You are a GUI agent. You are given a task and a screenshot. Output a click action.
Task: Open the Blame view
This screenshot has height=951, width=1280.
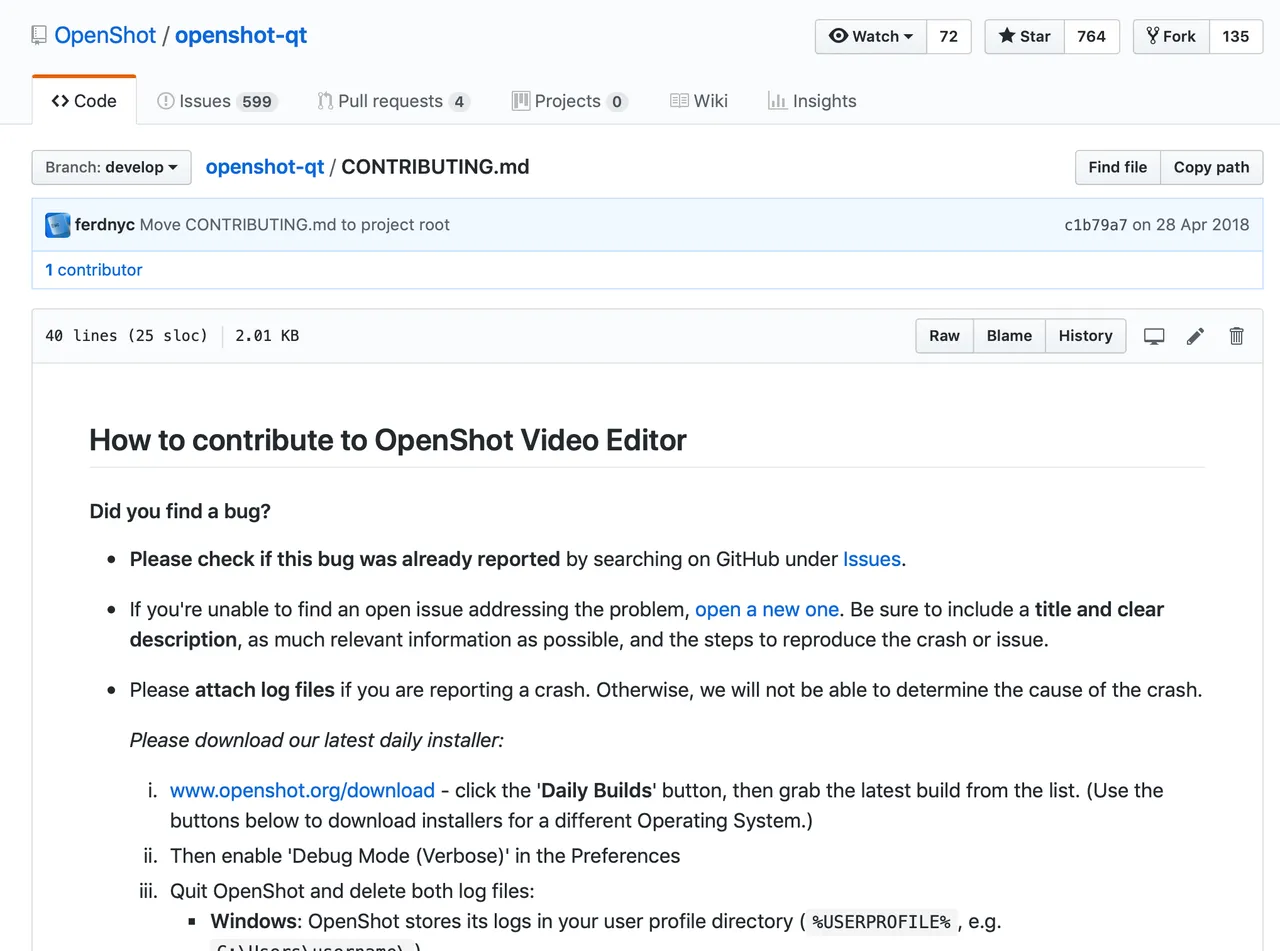(x=1009, y=336)
